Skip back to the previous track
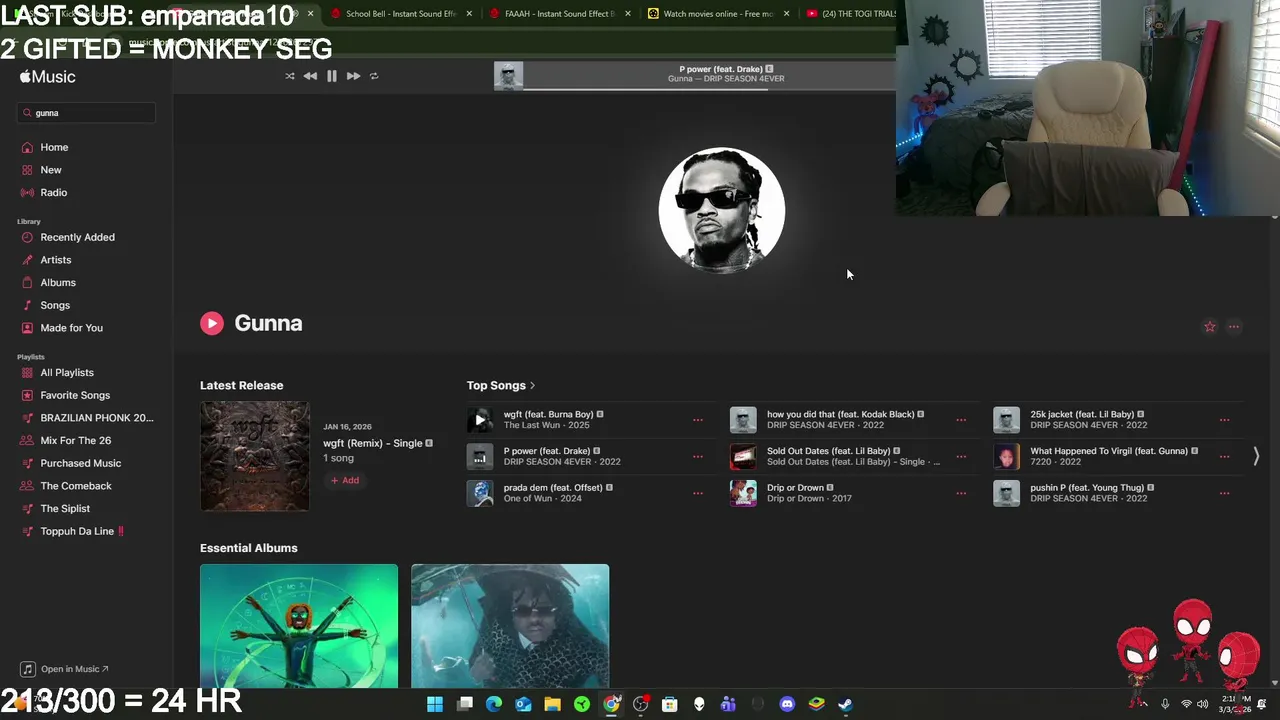 (x=310, y=76)
